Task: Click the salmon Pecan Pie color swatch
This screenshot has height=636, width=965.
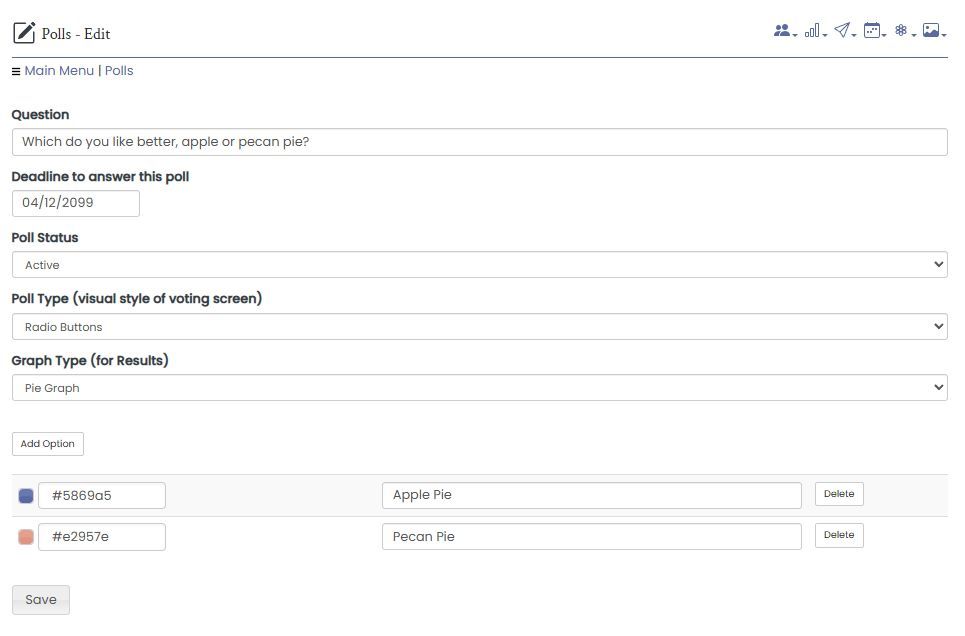Action: pyautogui.click(x=26, y=537)
